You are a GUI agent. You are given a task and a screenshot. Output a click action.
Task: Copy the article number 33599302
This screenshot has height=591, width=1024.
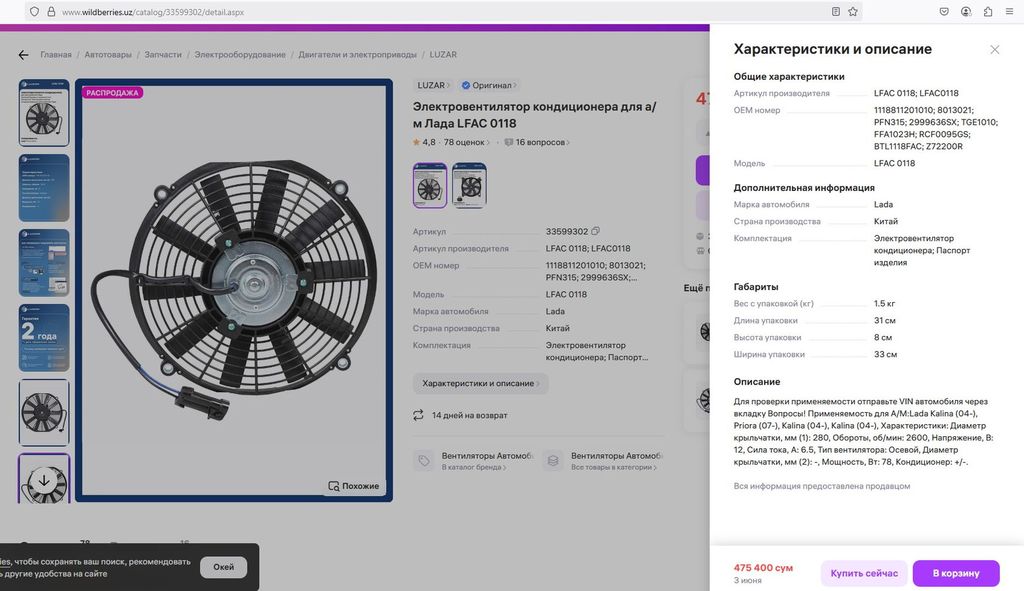[x=596, y=232]
